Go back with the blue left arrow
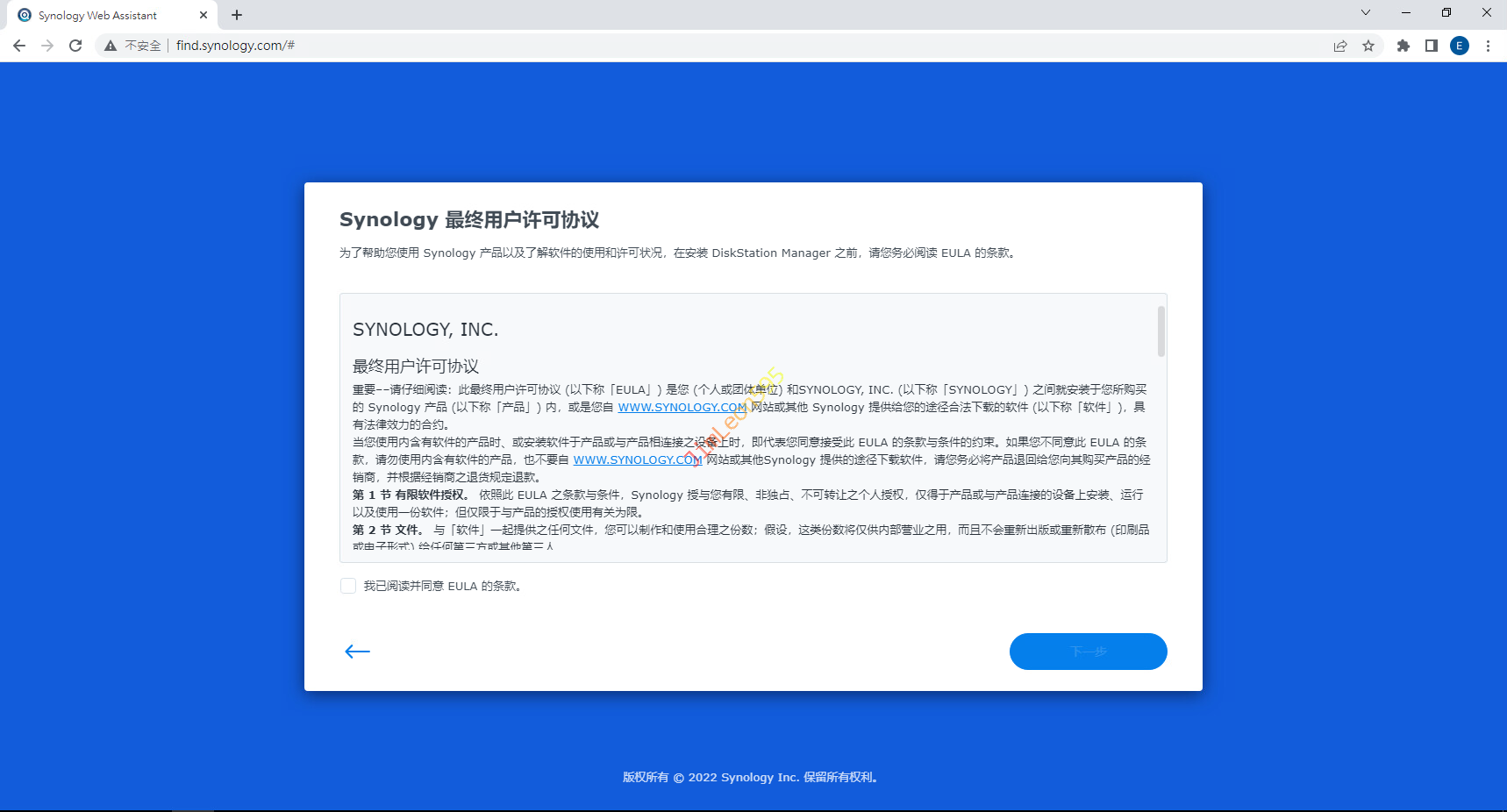 [357, 651]
